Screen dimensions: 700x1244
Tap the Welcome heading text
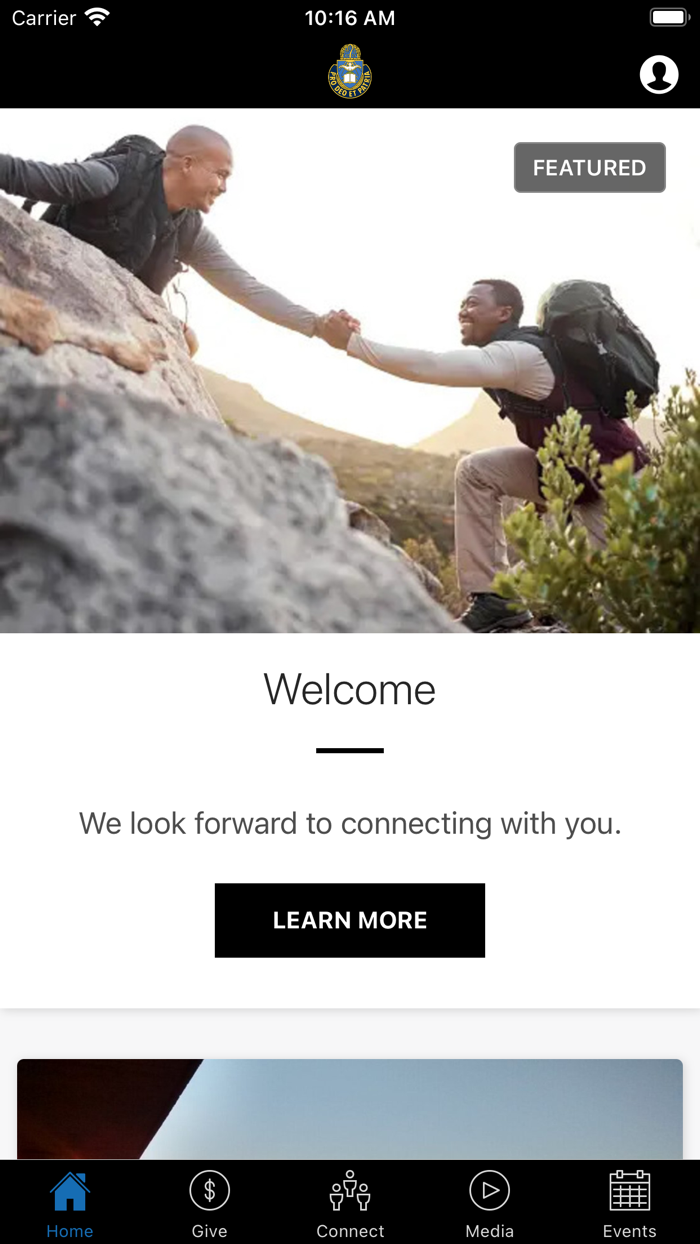(350, 689)
